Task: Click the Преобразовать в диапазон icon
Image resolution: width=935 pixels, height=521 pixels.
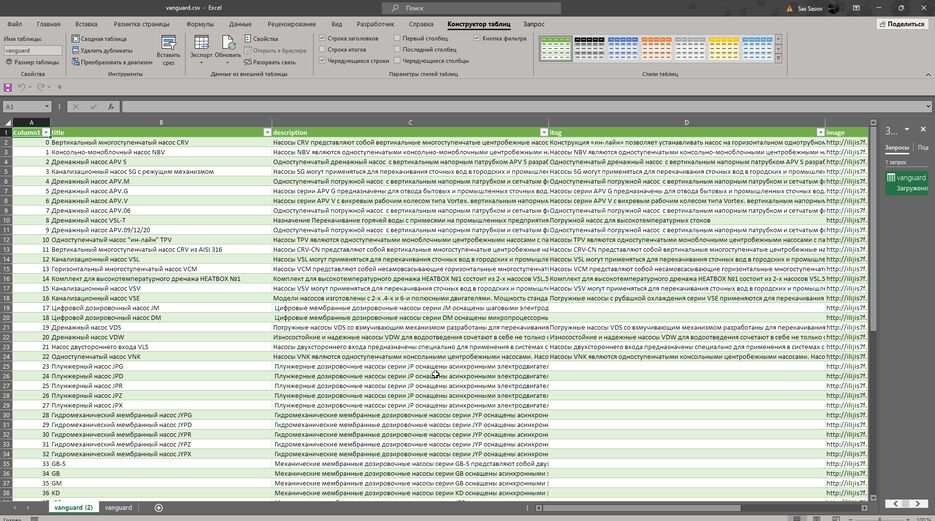Action: click(x=76, y=62)
